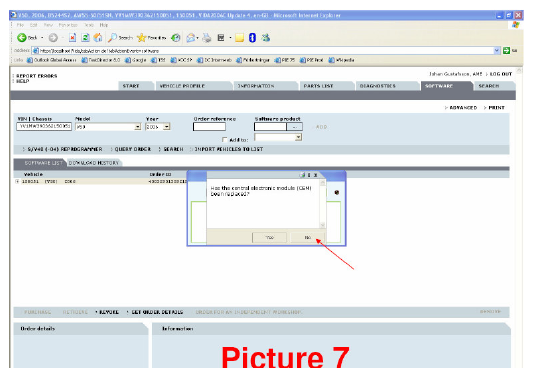
Task: Switch to DOWNLOAD HISTORY tab
Action: [x=94, y=163]
